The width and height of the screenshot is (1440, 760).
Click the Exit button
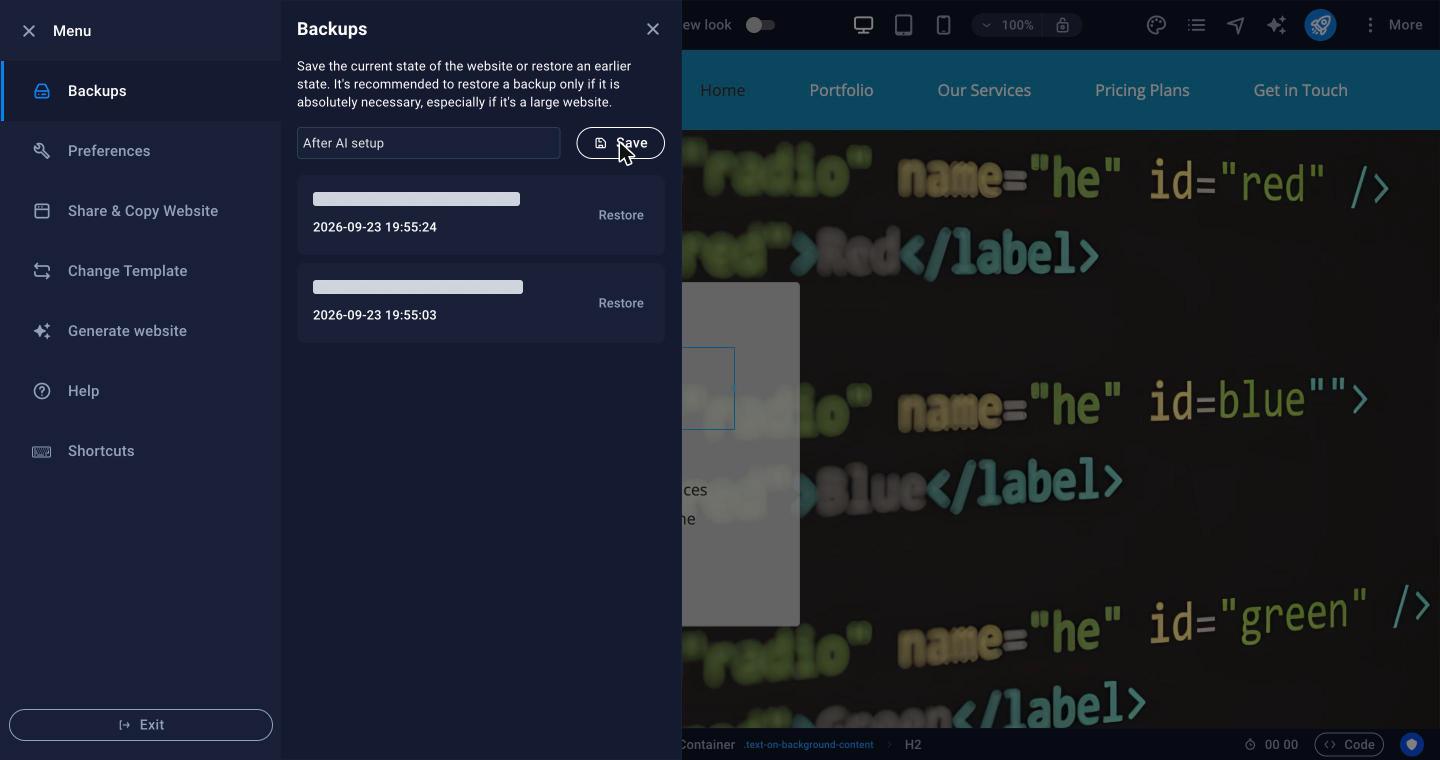pyautogui.click(x=141, y=725)
